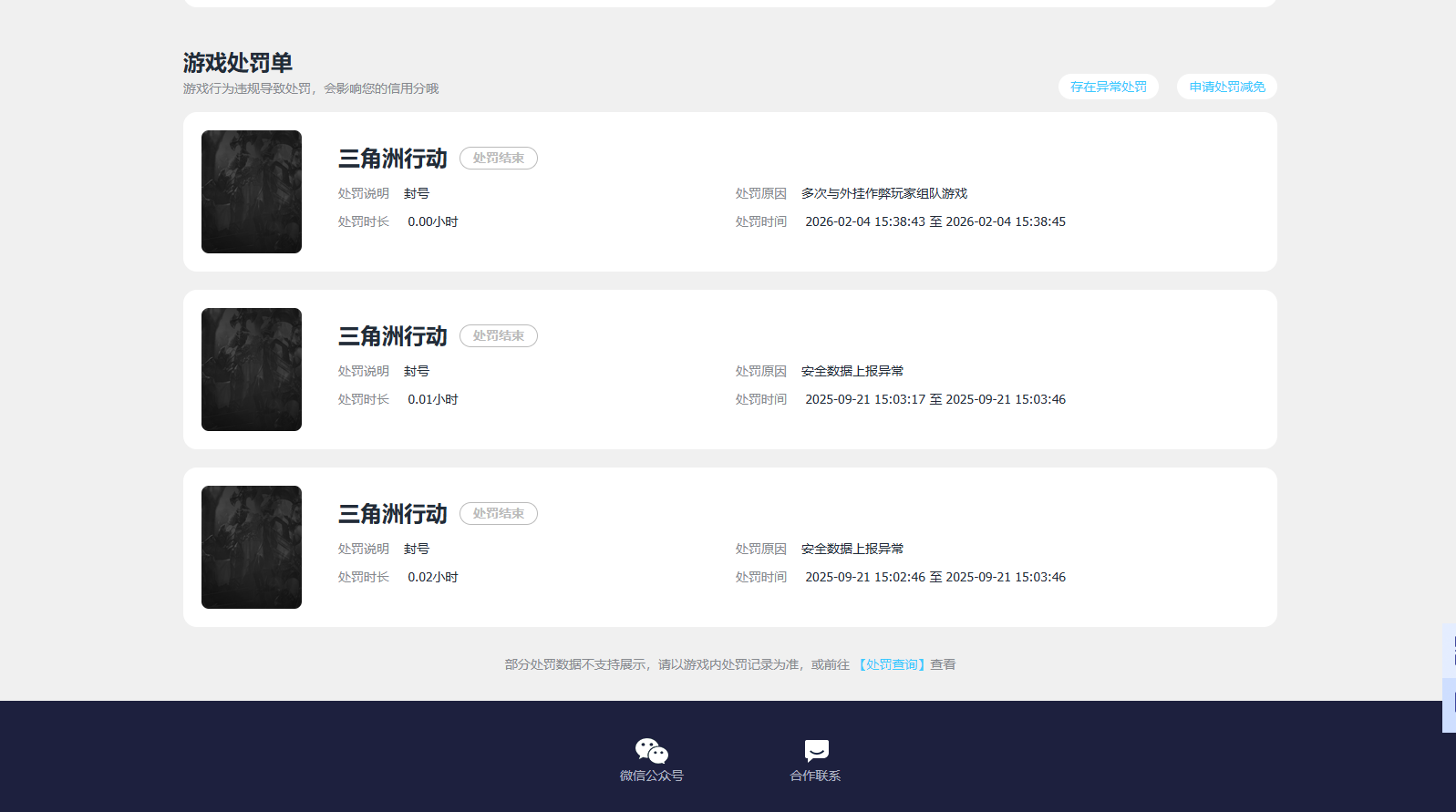The width and height of the screenshot is (1456, 812).
Task: Select 封号 on the 2026-02-04 penalty card
Action: click(x=417, y=193)
